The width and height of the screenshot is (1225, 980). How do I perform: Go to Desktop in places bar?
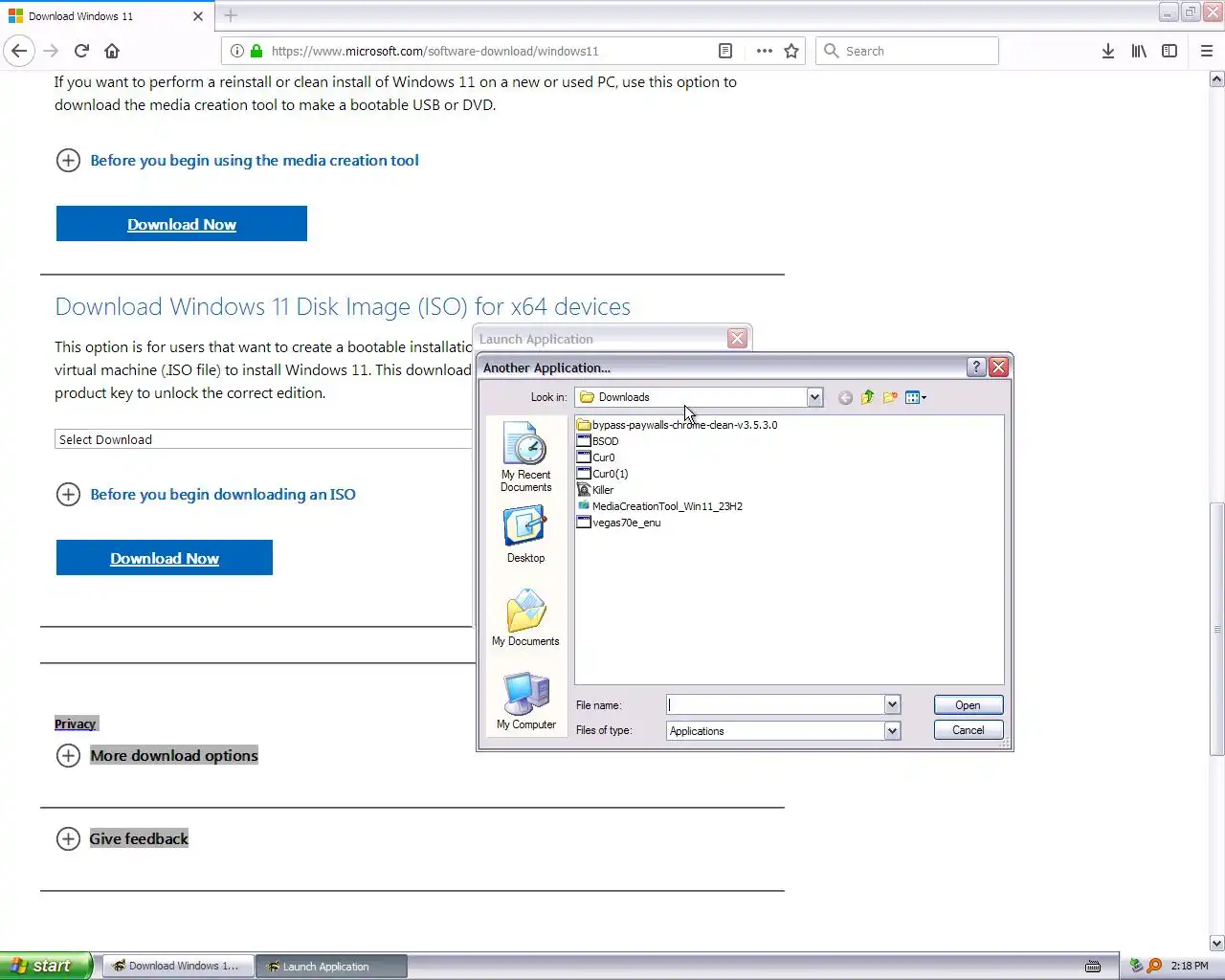coord(525,534)
